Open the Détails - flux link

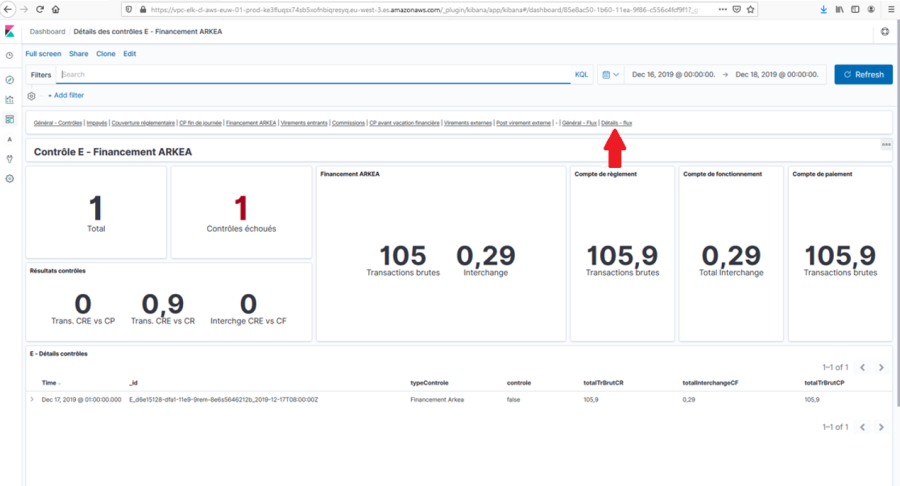tap(616, 123)
